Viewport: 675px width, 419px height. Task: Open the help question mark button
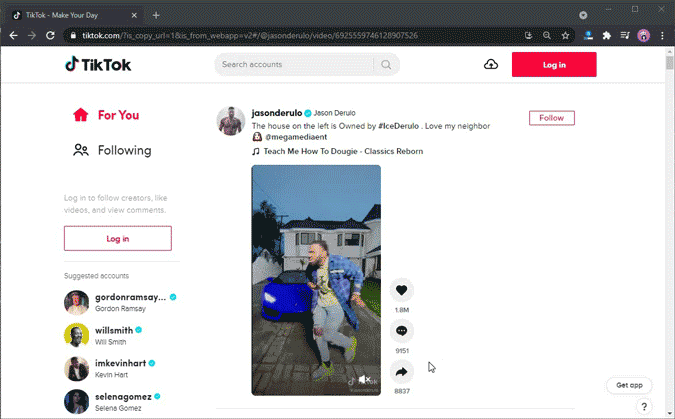(644, 407)
